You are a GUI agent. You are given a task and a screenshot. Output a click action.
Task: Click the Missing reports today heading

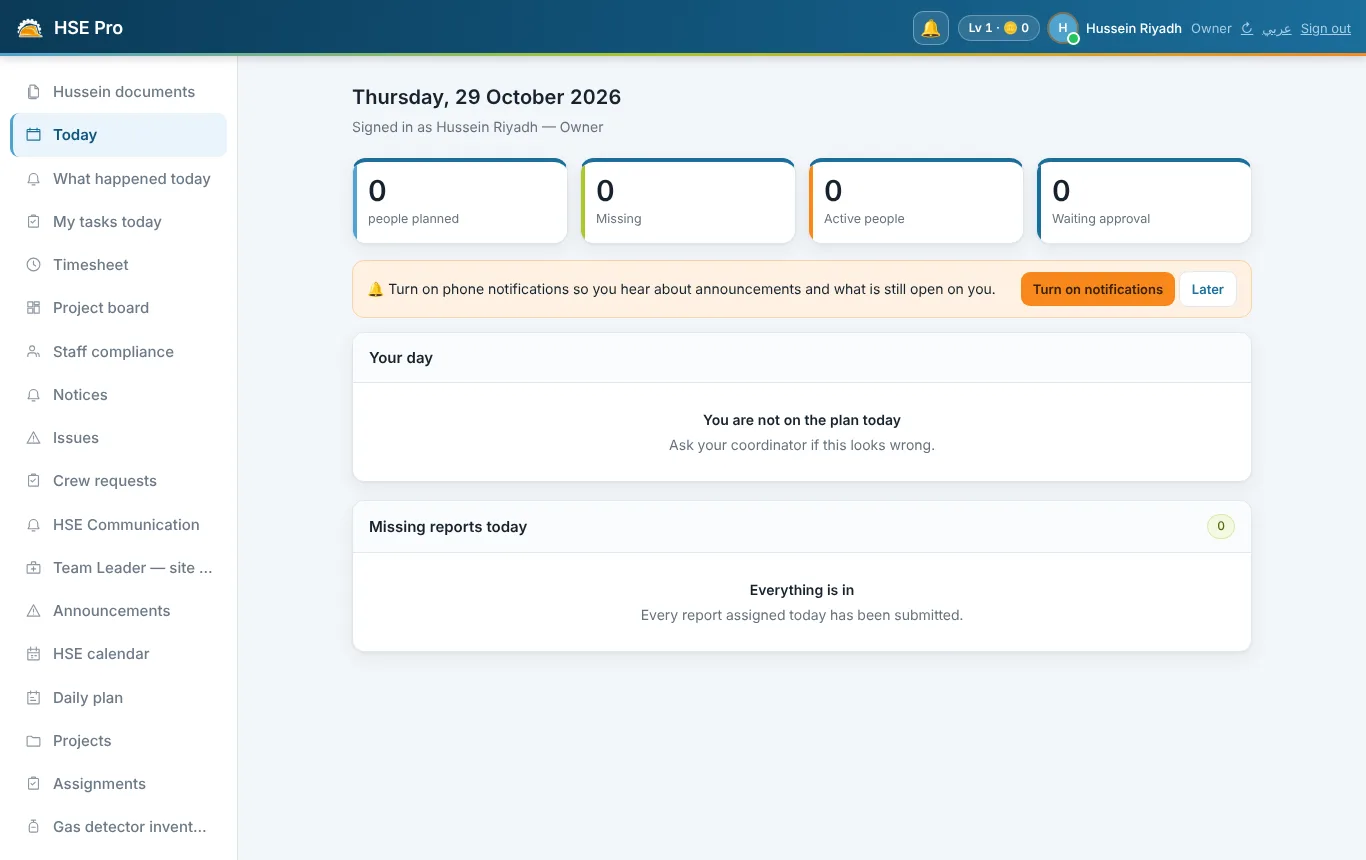tap(448, 527)
